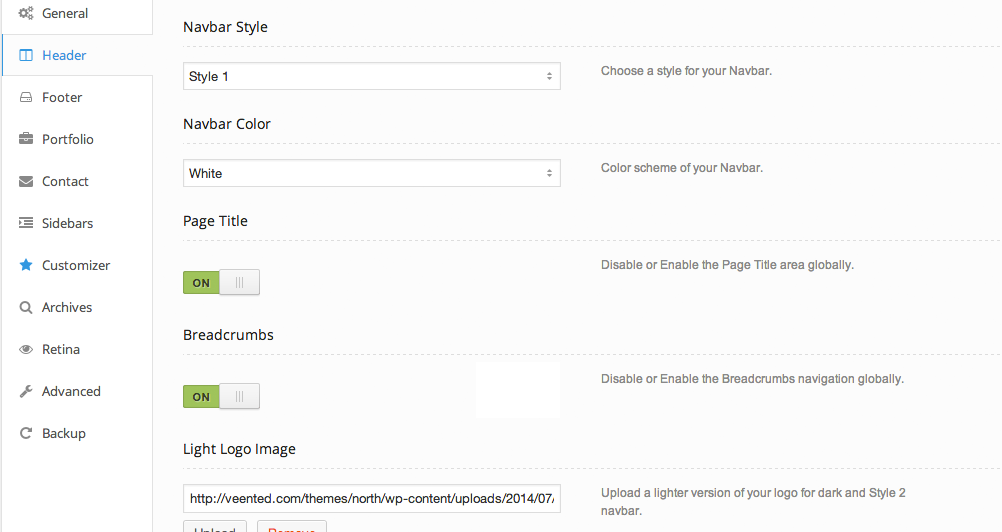
Task: Open the Navbar Style dropdown
Action: coord(371,76)
